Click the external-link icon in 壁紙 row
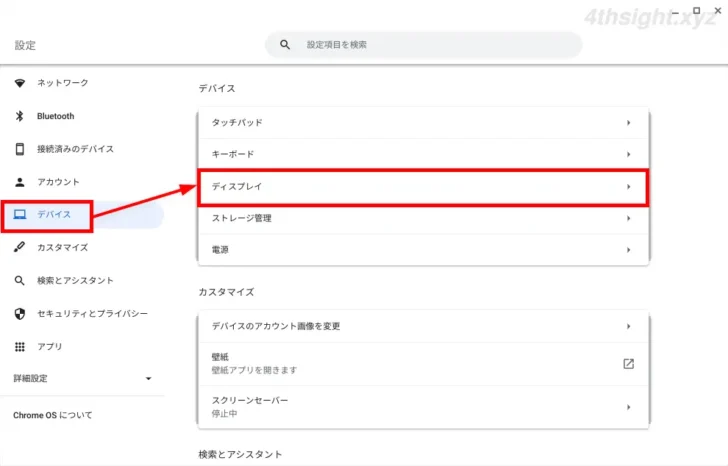 pos(628,364)
